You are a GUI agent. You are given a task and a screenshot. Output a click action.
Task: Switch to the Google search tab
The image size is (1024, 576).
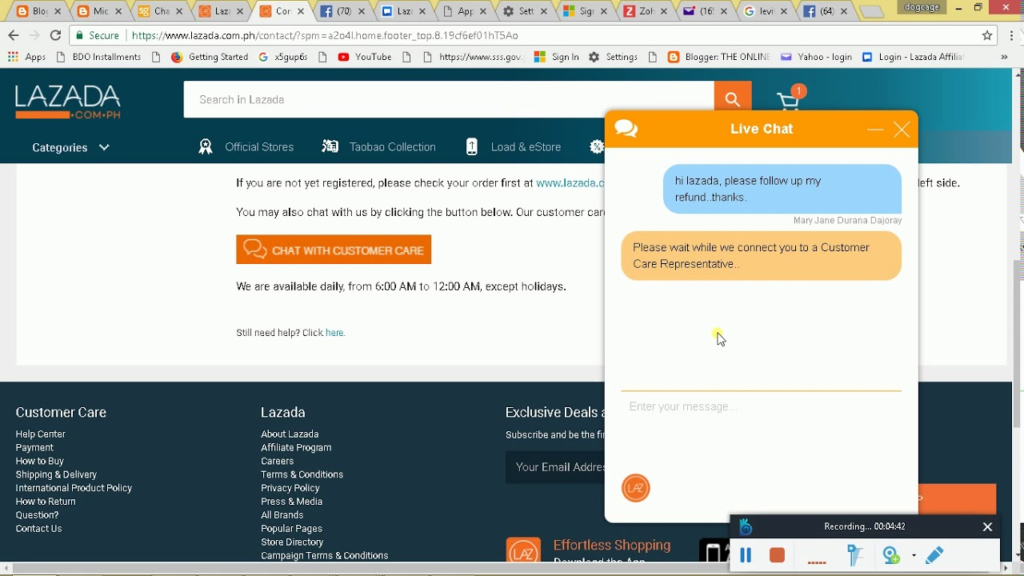[x=765, y=11]
